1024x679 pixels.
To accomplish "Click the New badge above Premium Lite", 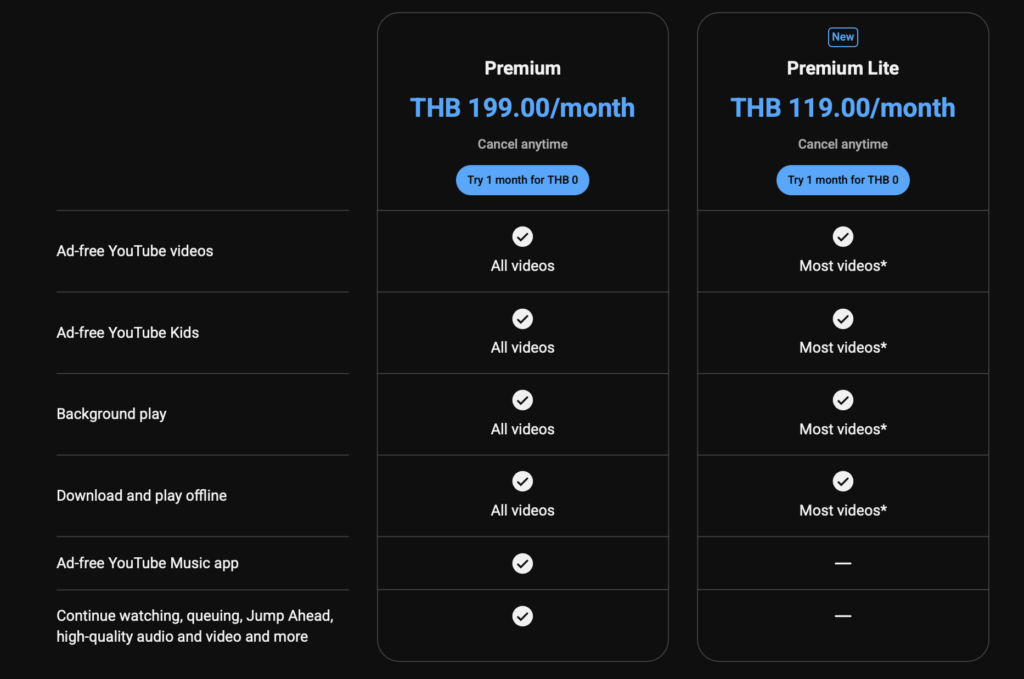I will [x=843, y=37].
